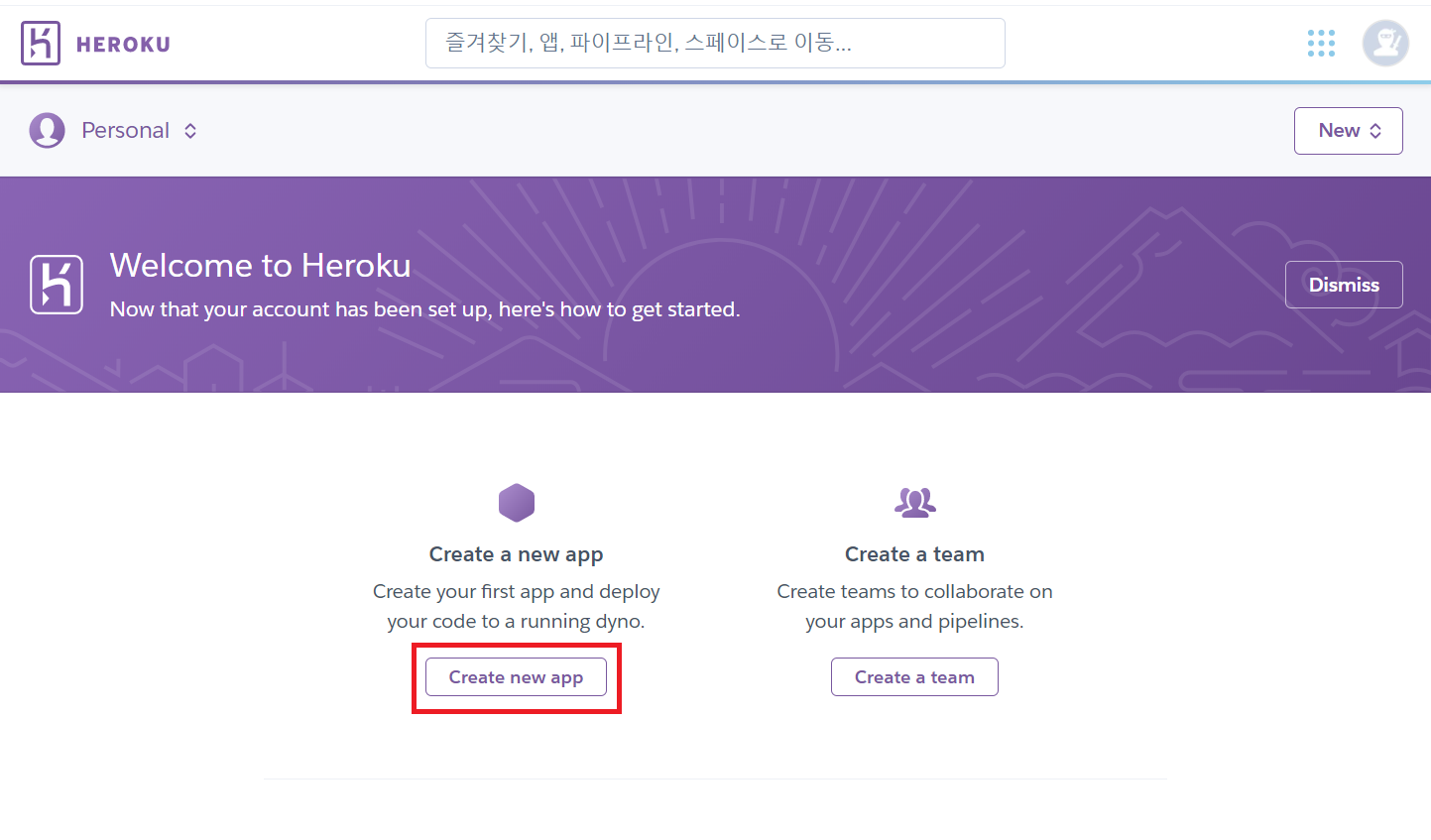Click text 'Now that your account has been set up'

coord(299,309)
